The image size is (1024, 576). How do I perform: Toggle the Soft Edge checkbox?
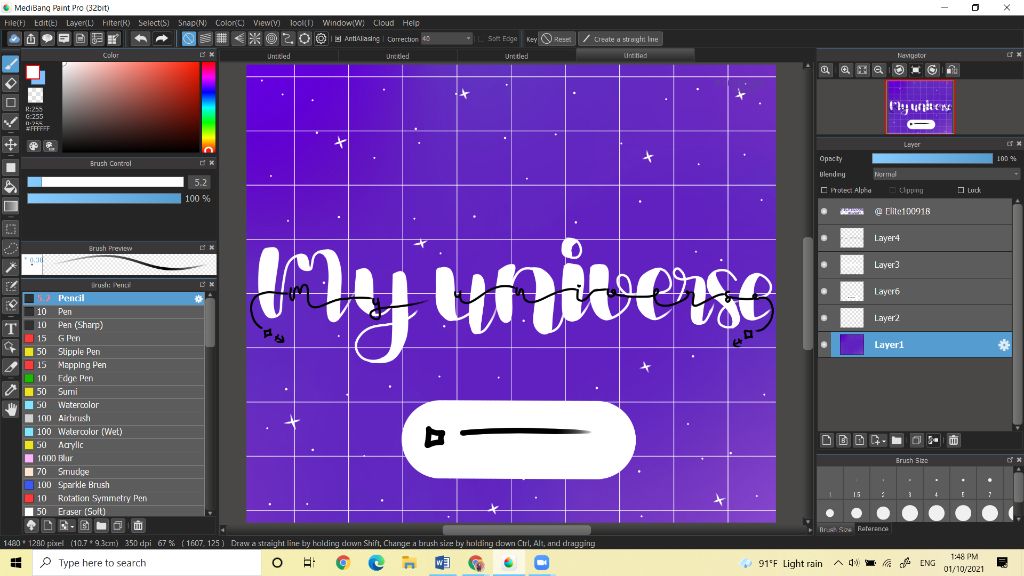coord(481,39)
